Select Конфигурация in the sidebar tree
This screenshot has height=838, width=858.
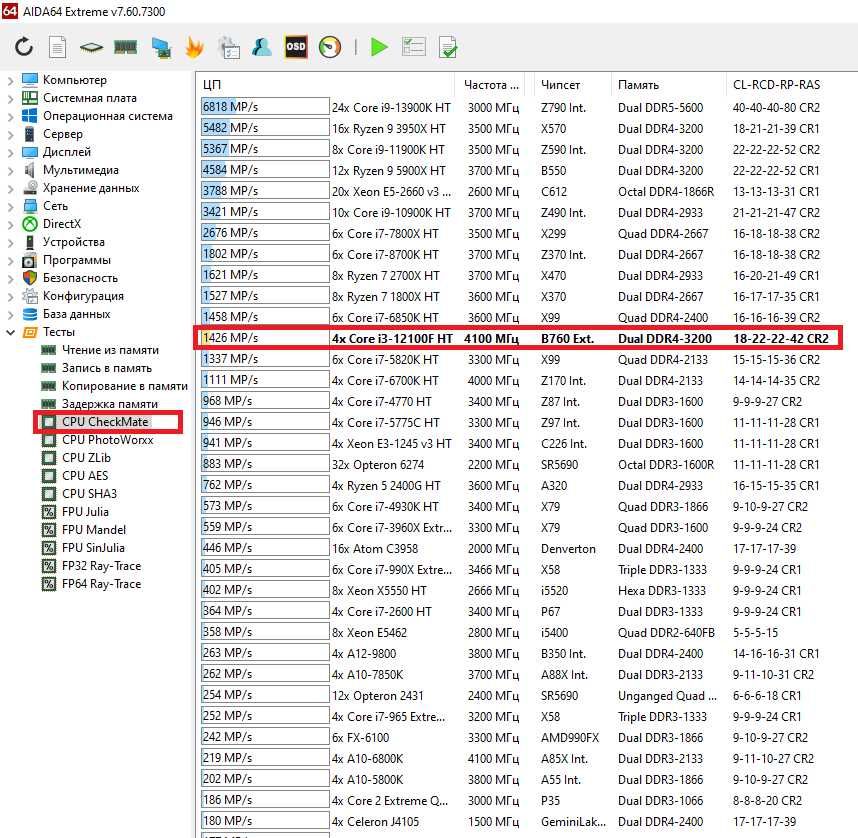[x=83, y=296]
